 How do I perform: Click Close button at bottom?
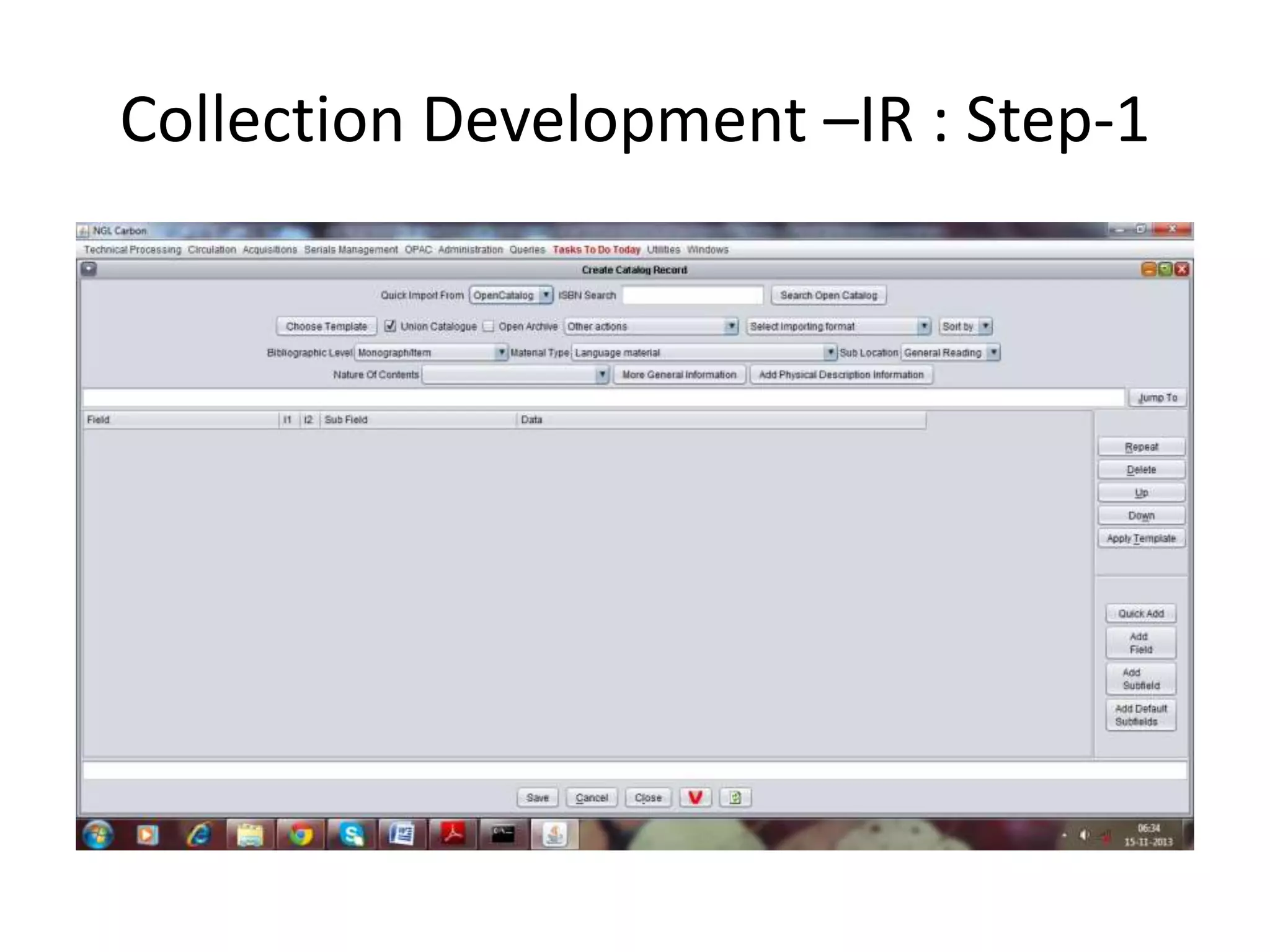tap(648, 797)
